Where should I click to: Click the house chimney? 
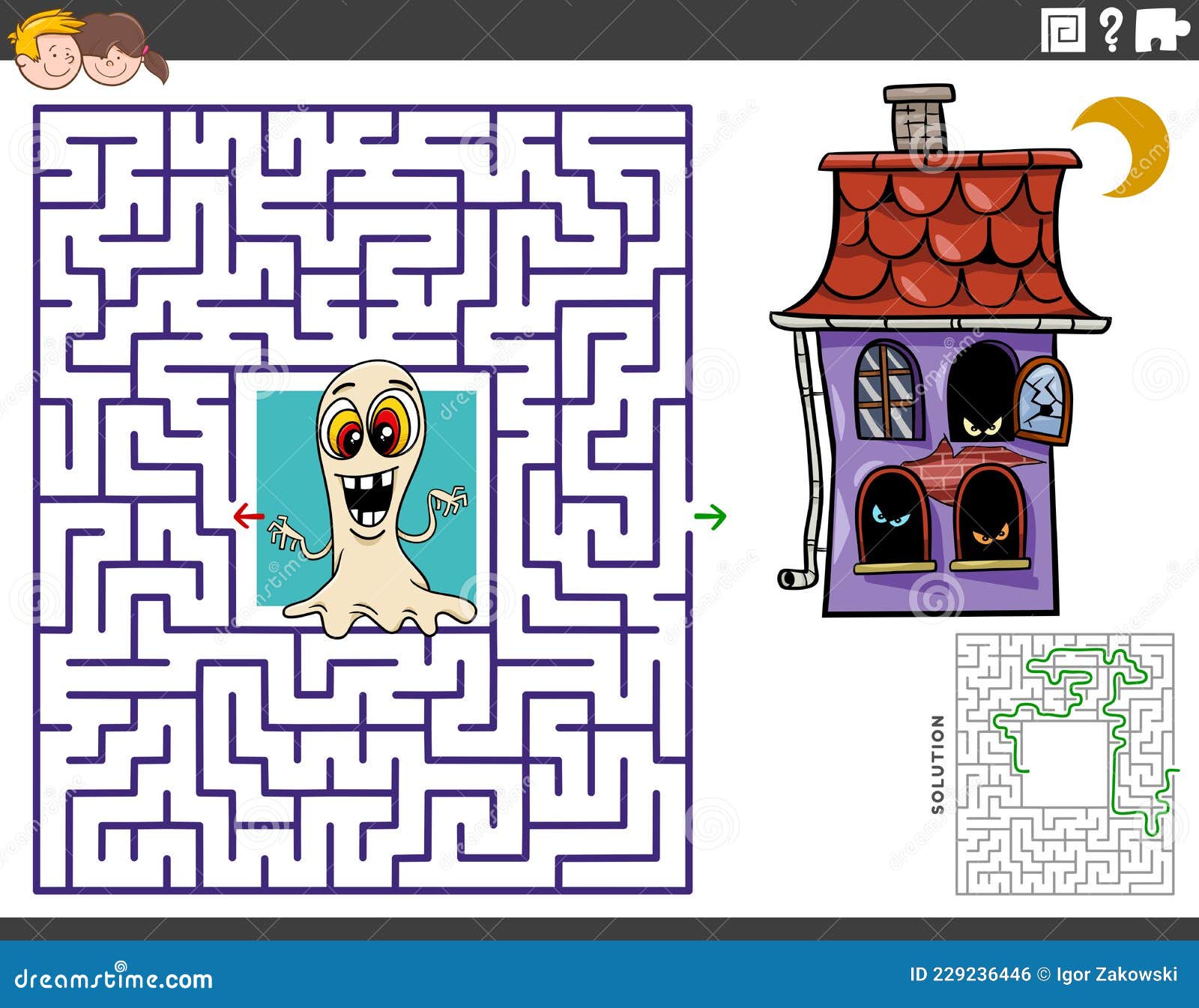(919, 118)
